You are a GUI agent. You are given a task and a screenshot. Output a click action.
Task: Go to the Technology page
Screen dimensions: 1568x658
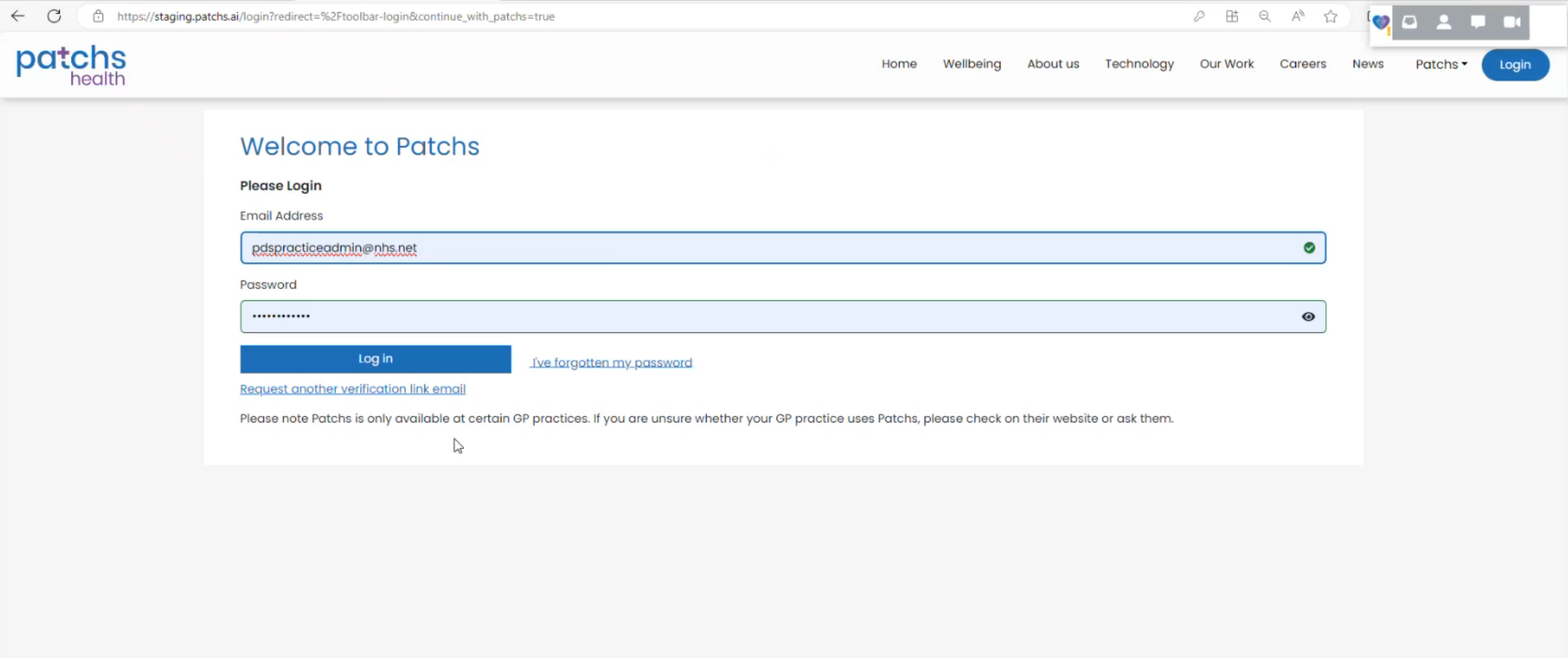(x=1139, y=64)
